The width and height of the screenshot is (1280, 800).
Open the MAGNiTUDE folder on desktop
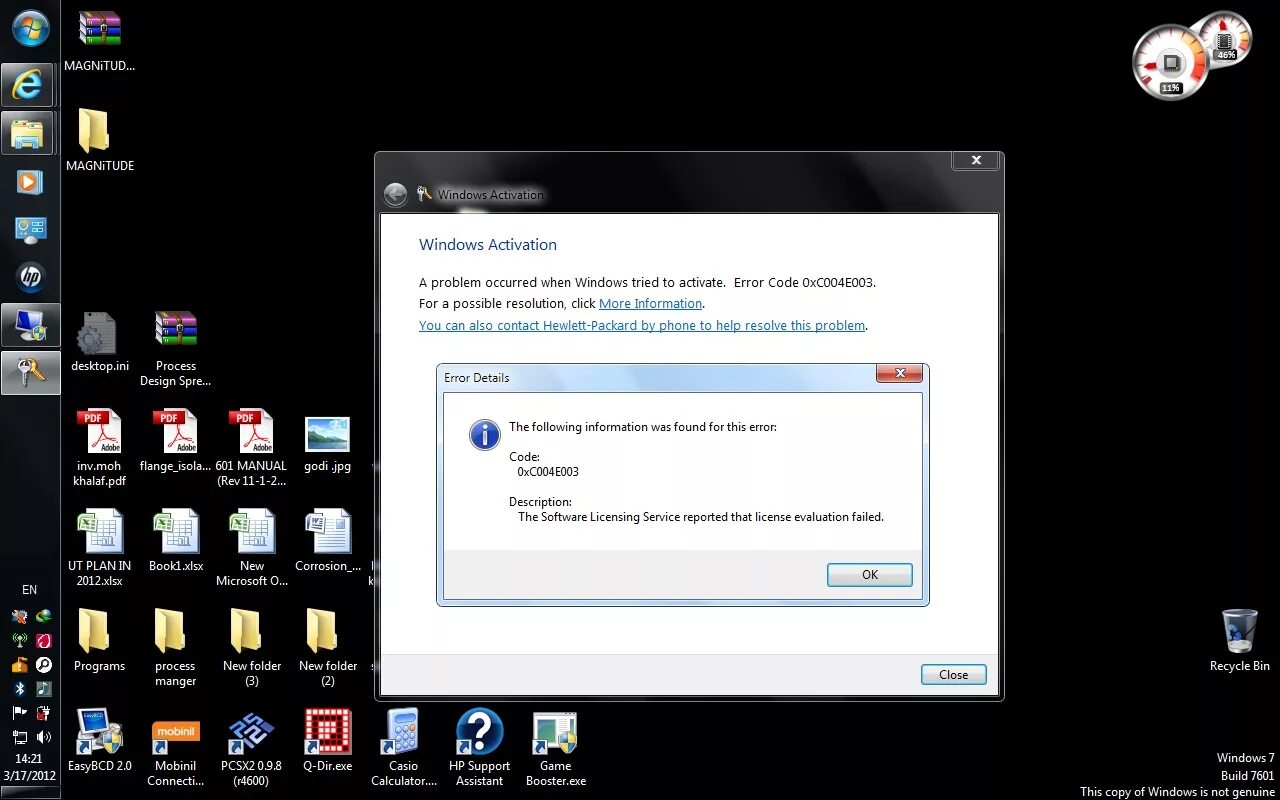tap(100, 140)
